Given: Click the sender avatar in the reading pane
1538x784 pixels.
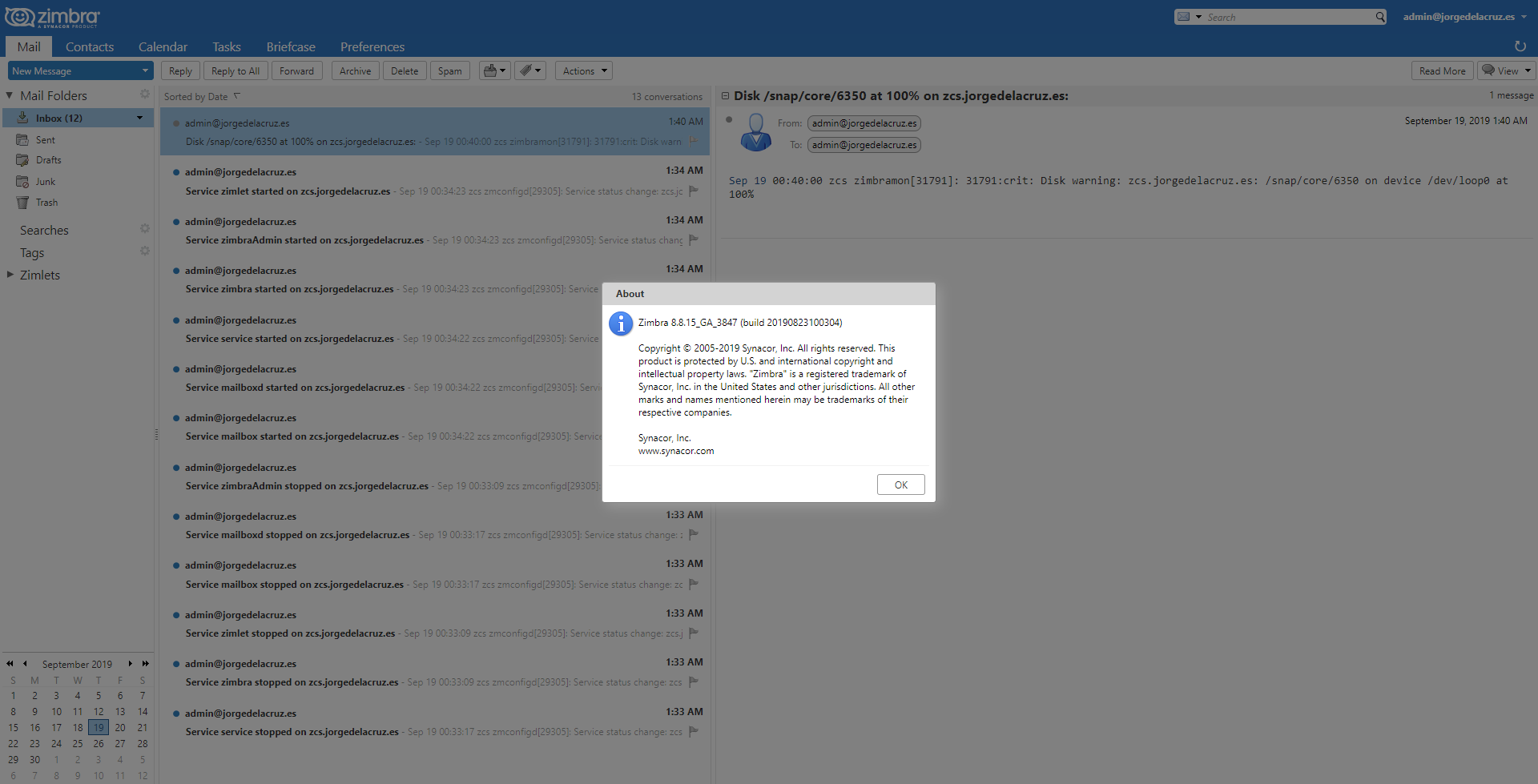Looking at the screenshot, I should coord(755,132).
